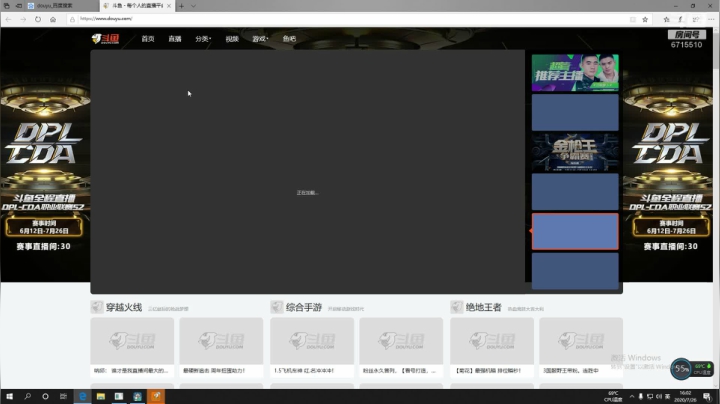
Task: Expand the tab preview chevron
Action: click(193, 6)
